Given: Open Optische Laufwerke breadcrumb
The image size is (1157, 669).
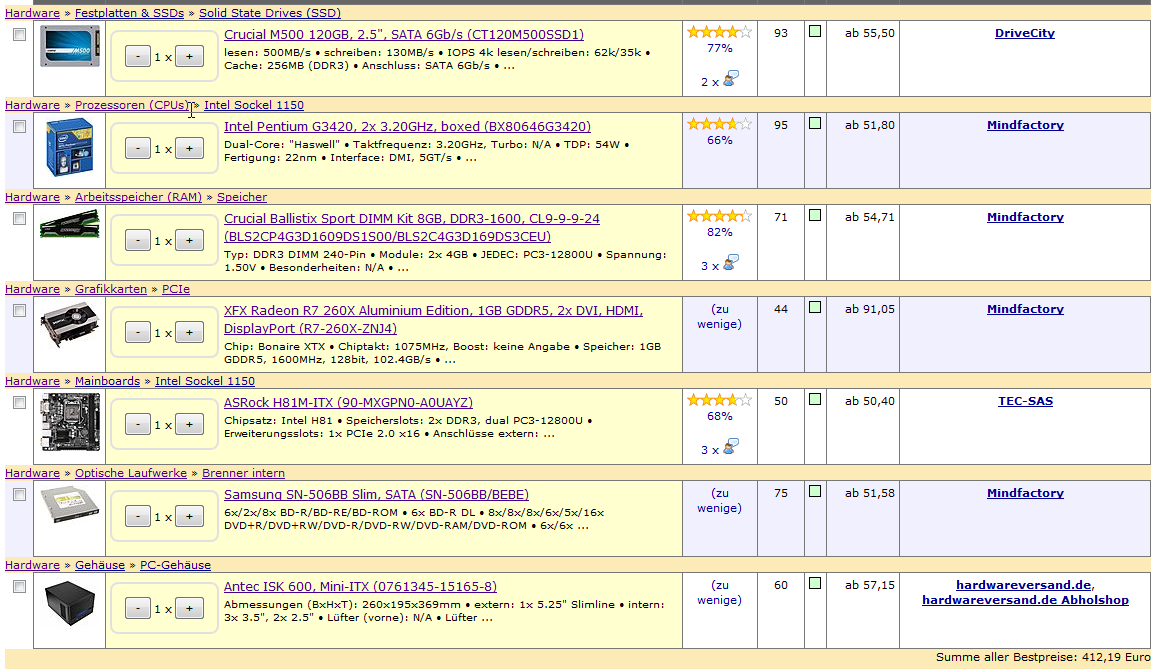Looking at the screenshot, I should click(x=131, y=473).
